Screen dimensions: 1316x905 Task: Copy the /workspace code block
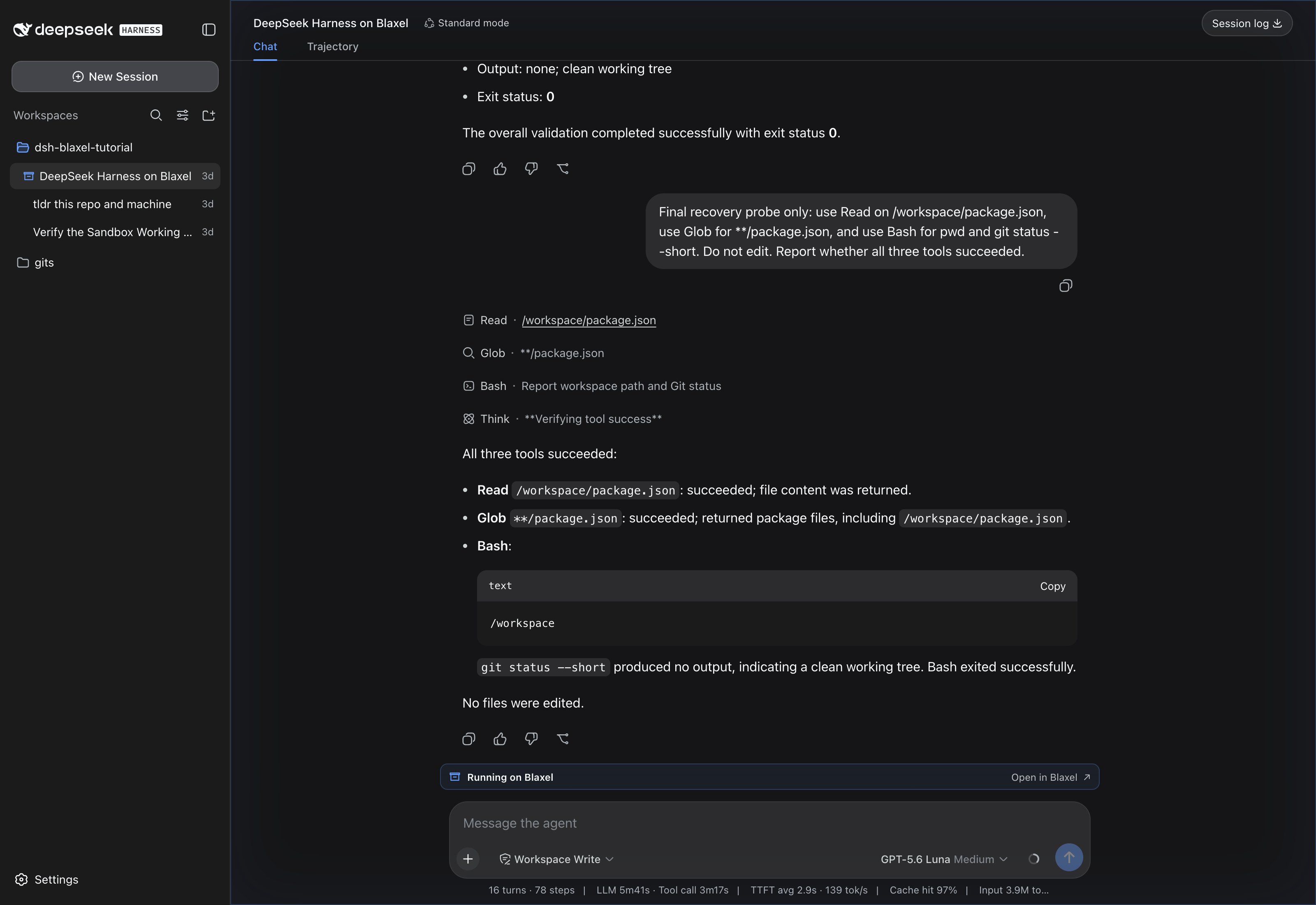point(1052,586)
